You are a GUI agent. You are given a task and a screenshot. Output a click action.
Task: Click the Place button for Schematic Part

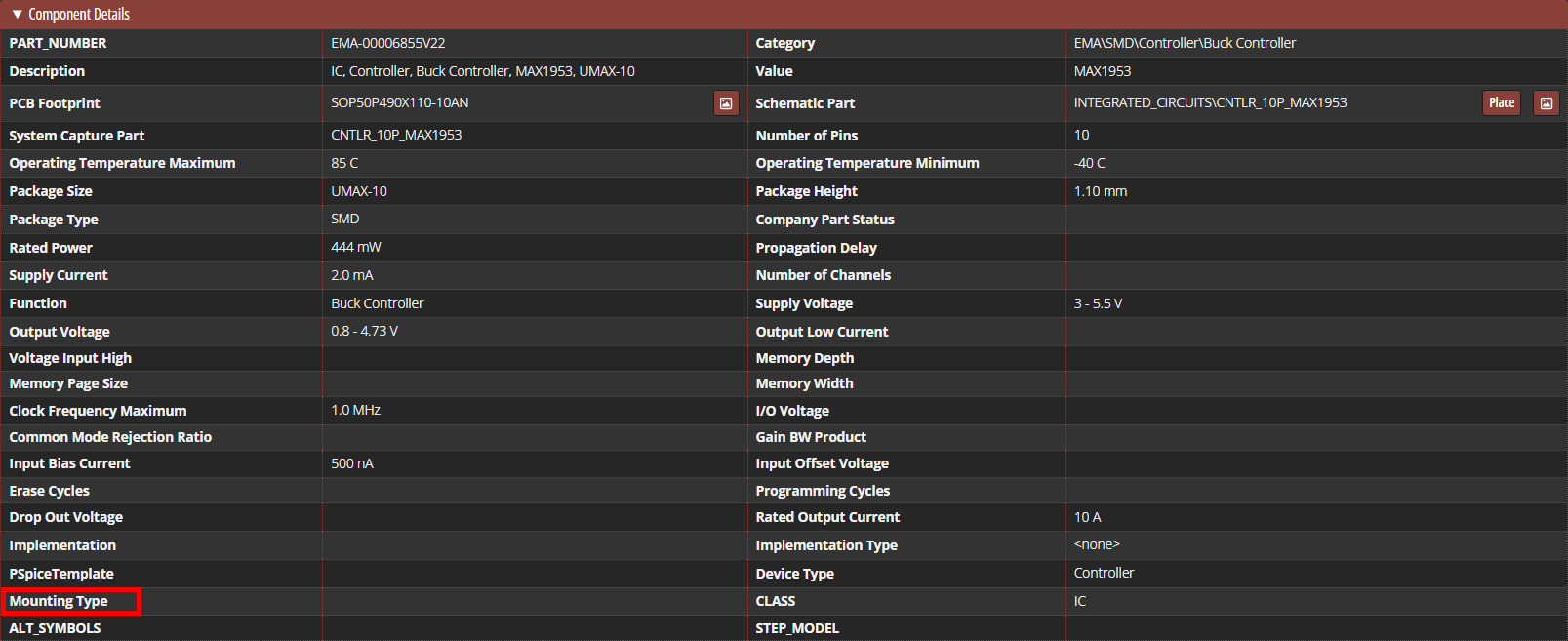pyautogui.click(x=1502, y=102)
